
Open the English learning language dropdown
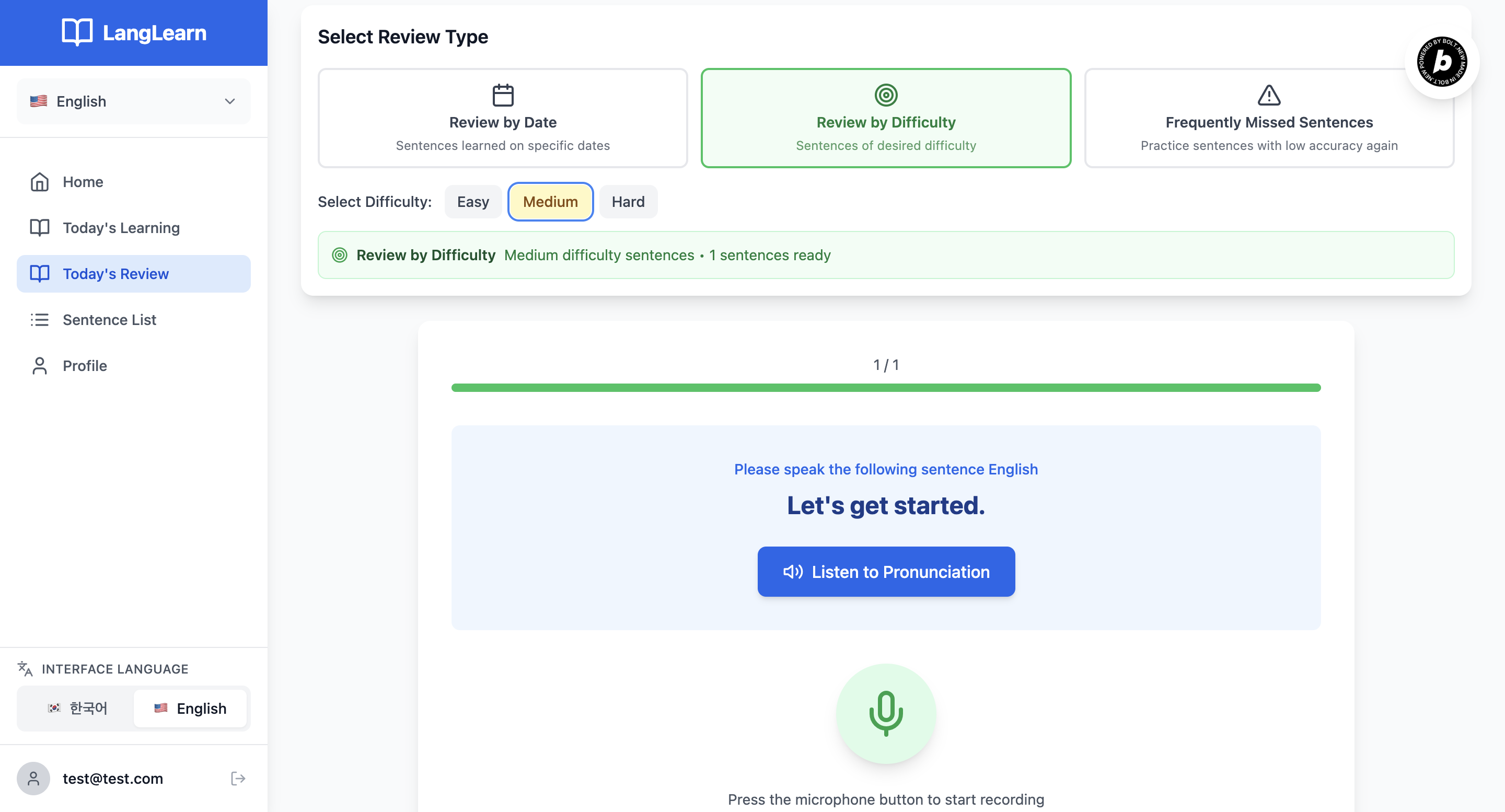click(133, 101)
